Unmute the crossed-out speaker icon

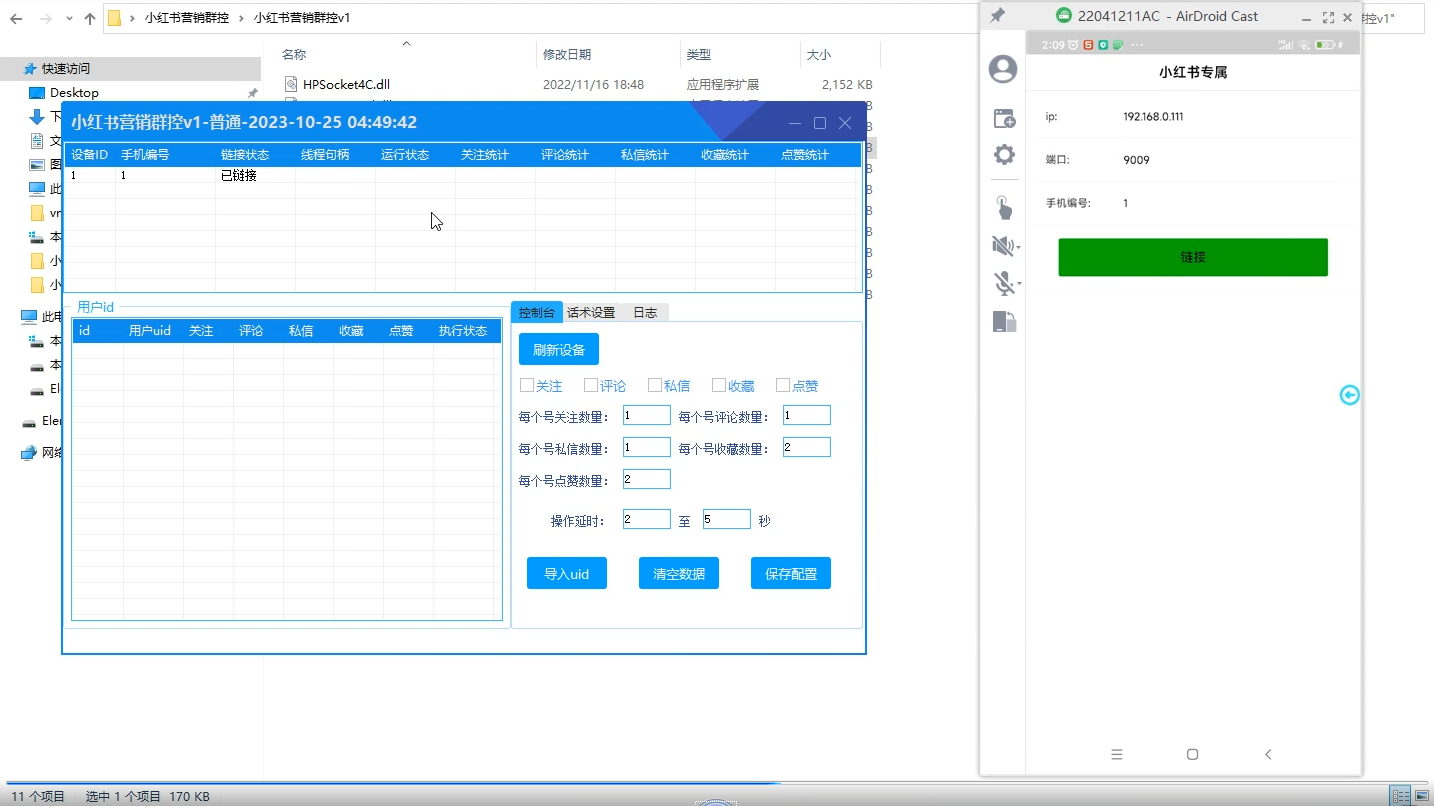pos(1001,246)
